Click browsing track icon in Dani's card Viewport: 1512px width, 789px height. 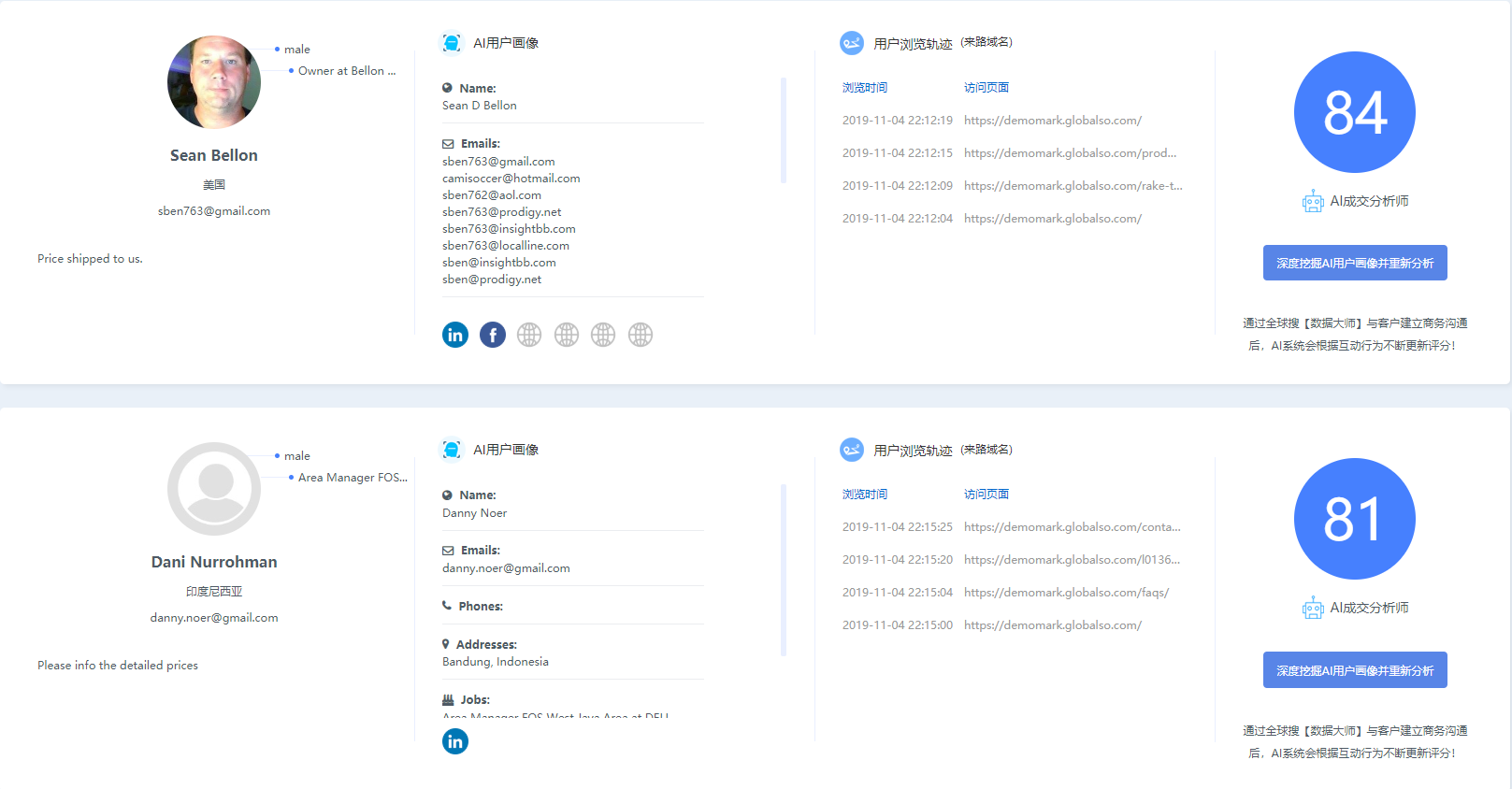coord(852,450)
